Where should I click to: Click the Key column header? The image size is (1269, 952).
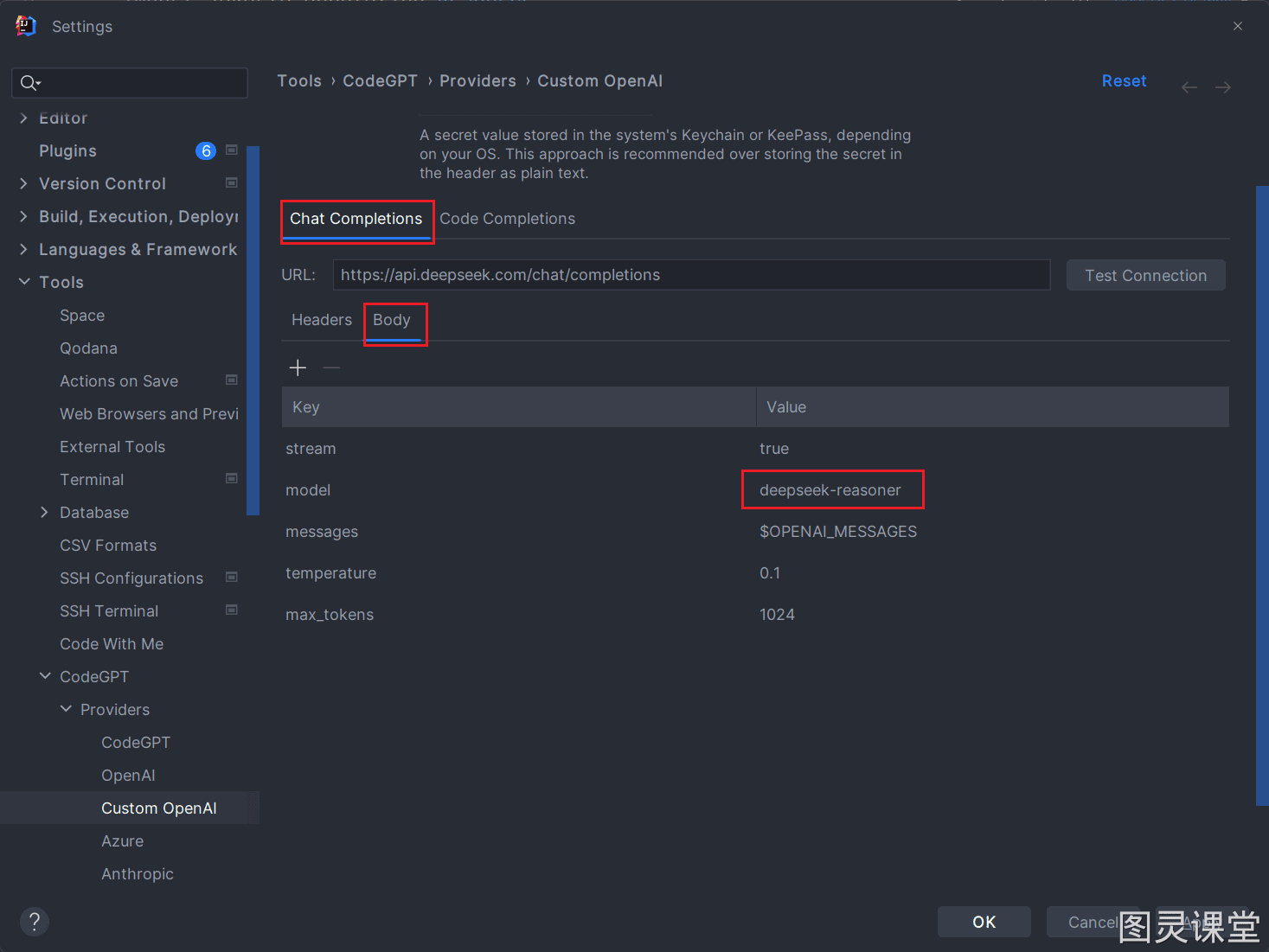519,406
